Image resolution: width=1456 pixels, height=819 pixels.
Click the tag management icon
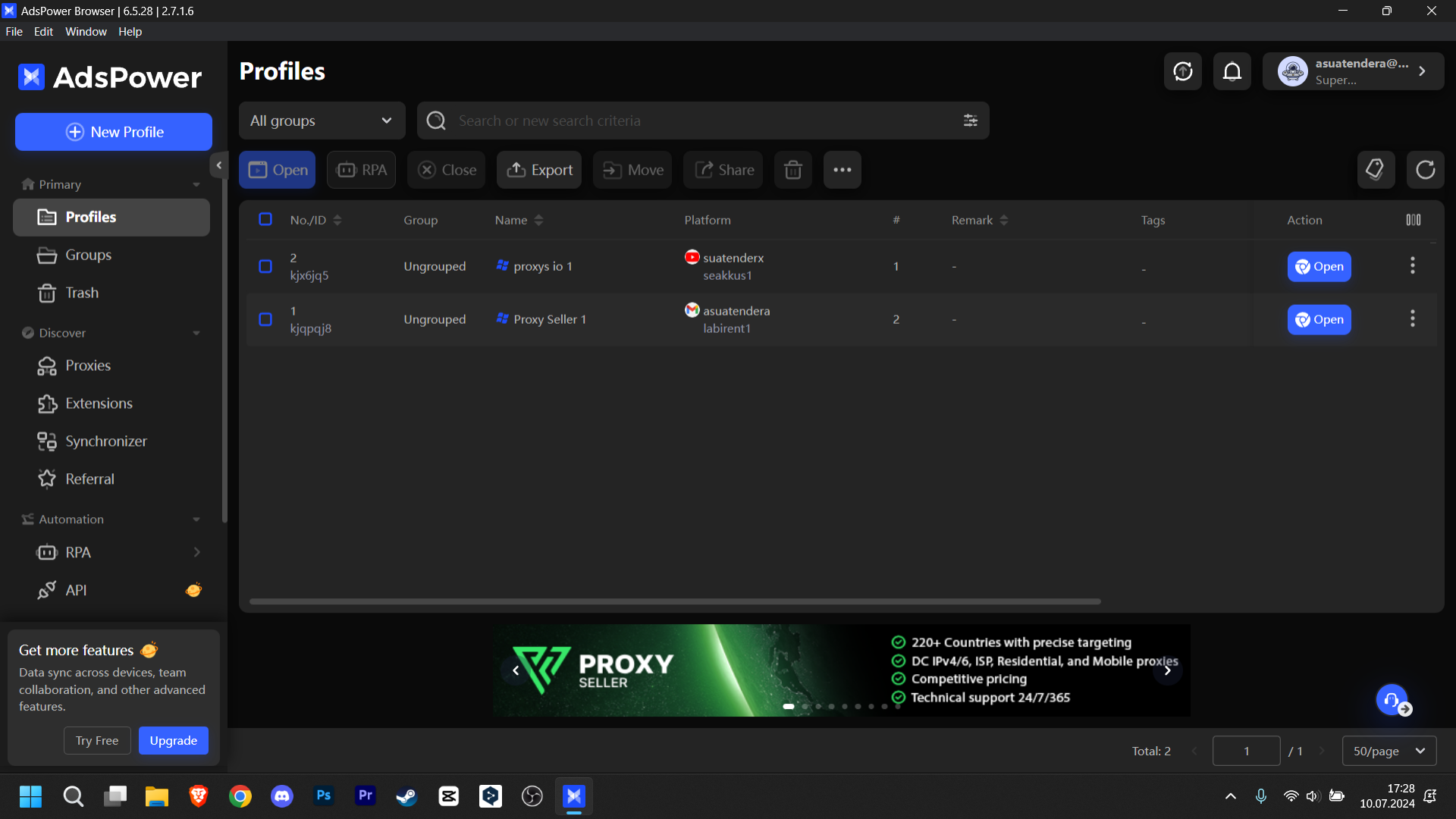point(1376,170)
